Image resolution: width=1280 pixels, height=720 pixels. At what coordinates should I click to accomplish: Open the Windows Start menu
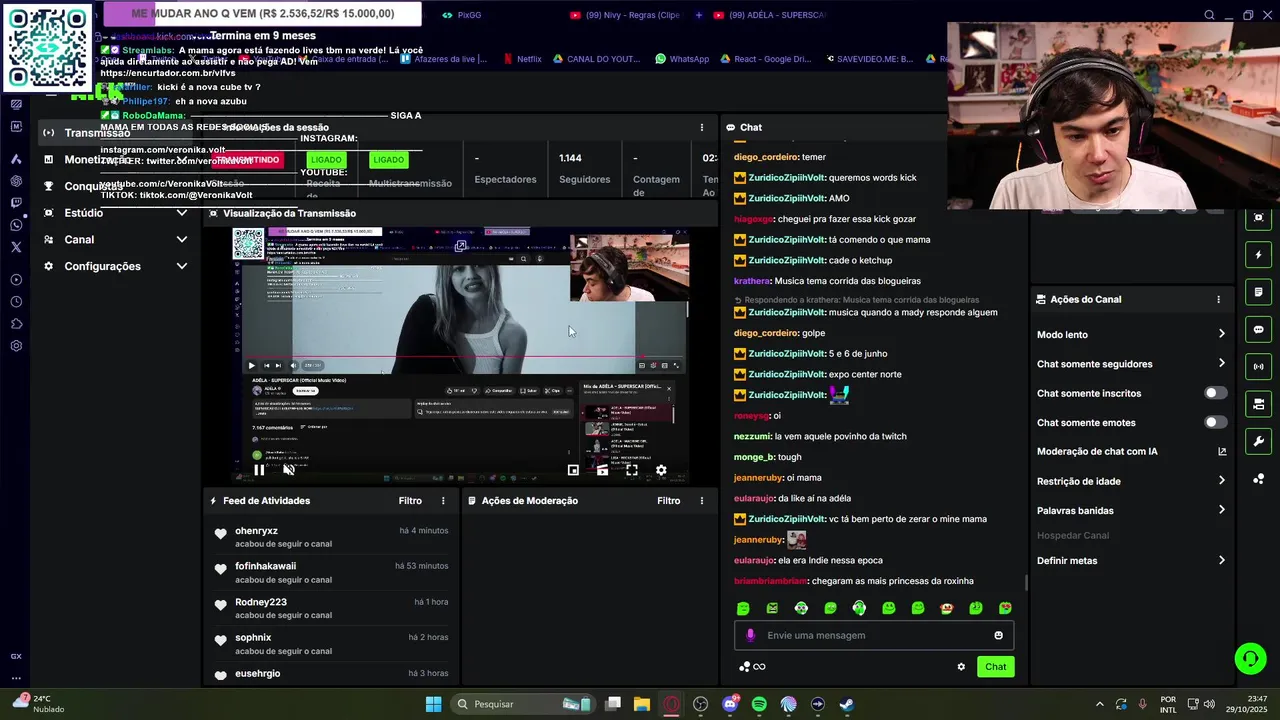[433, 704]
